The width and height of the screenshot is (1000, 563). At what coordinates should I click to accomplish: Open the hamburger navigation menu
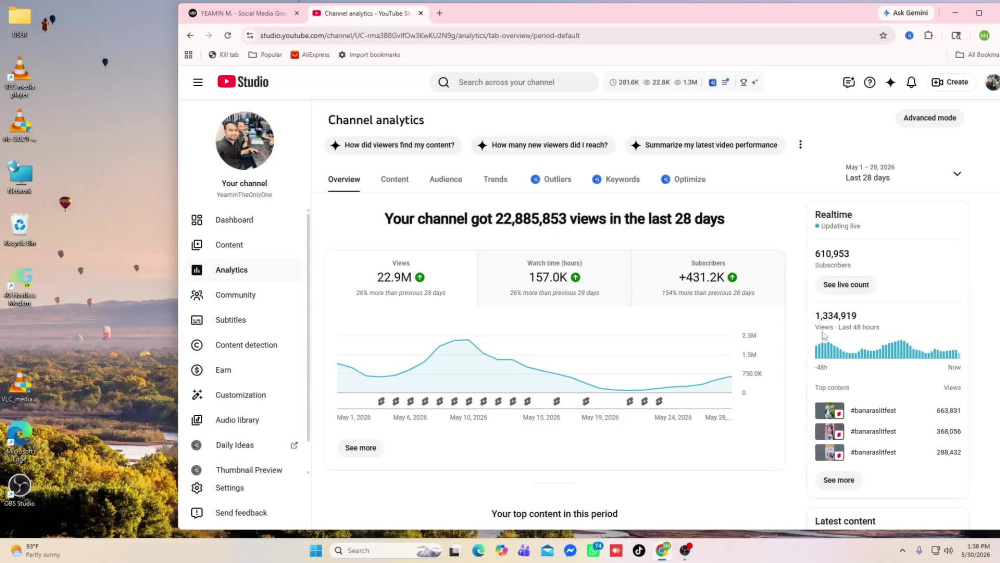[198, 82]
